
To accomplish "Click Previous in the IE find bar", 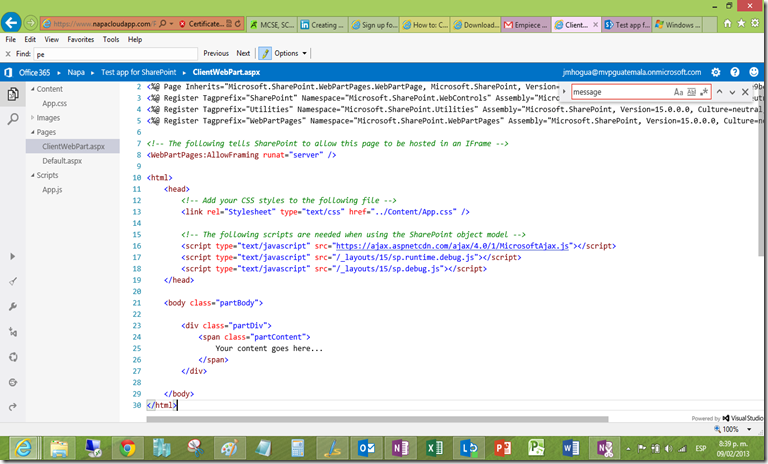I will point(216,53).
